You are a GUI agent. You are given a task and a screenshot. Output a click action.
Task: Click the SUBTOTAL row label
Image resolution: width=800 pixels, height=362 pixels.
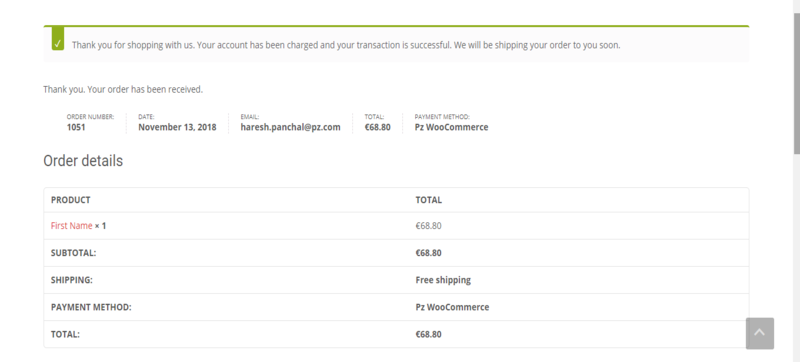tap(73, 253)
